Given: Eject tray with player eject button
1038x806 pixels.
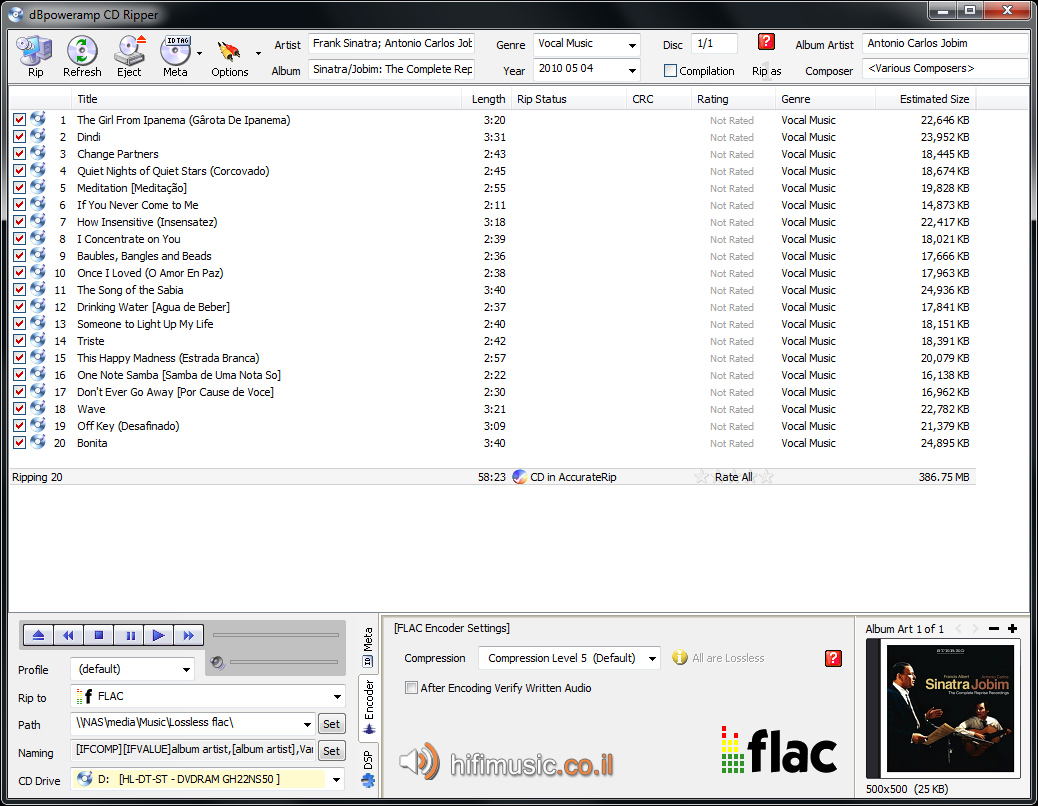Looking at the screenshot, I should 38,635.
